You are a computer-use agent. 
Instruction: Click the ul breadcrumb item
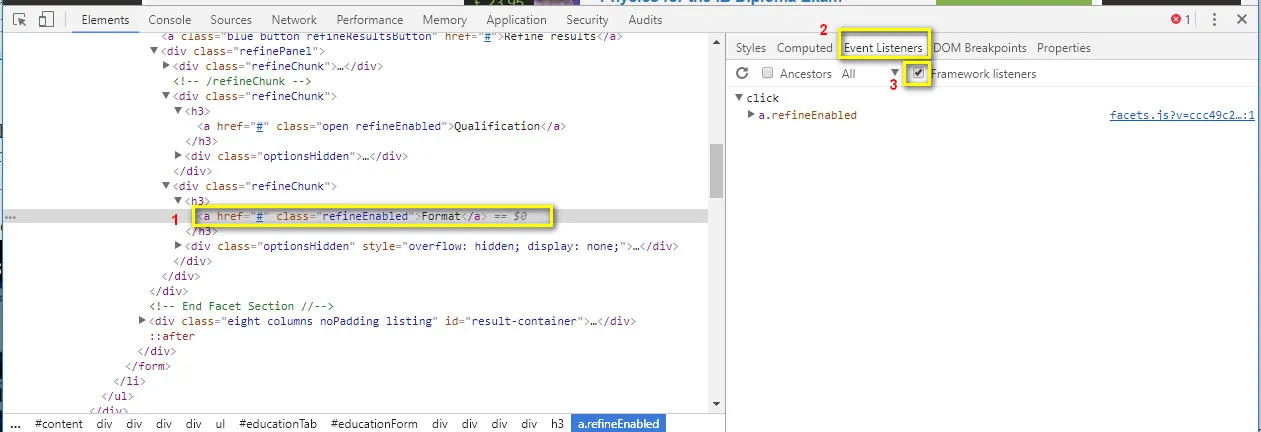[220, 424]
